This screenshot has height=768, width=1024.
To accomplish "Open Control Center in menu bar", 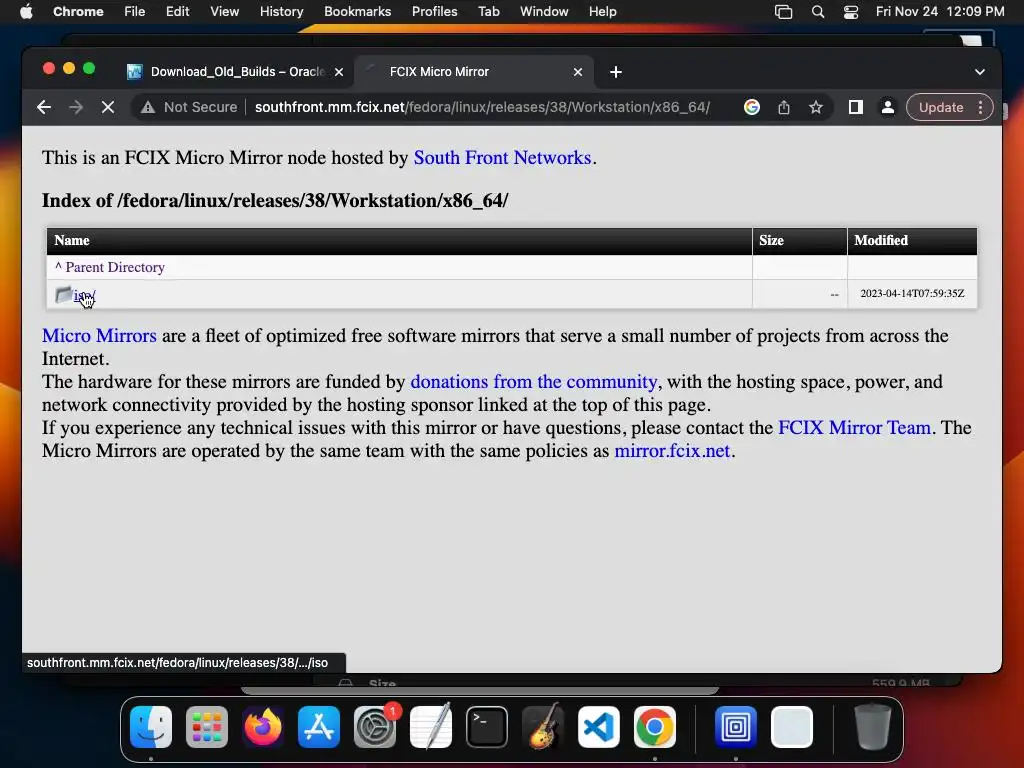I will point(851,12).
